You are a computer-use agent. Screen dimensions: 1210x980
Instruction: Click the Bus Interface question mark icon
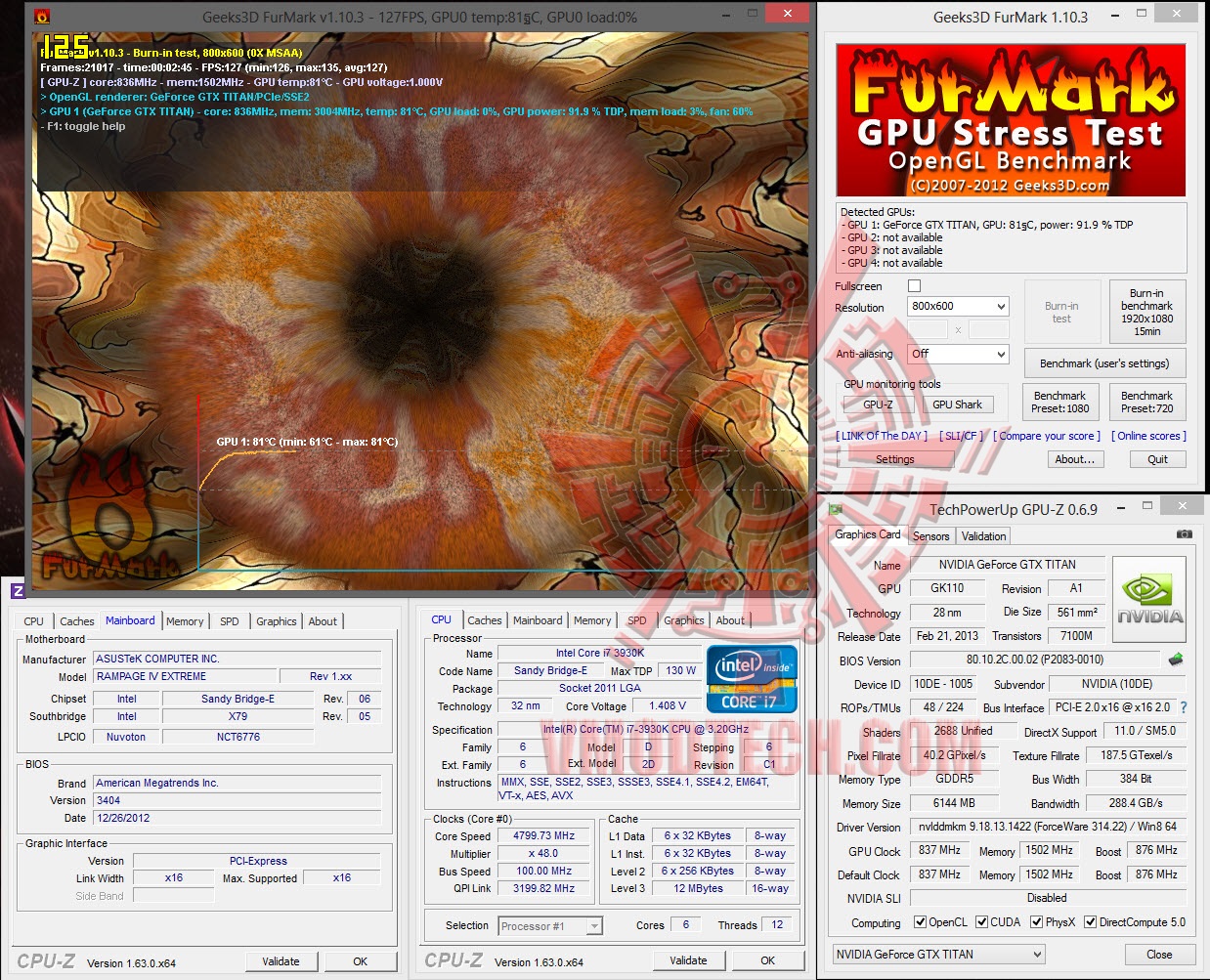[x=1184, y=707]
